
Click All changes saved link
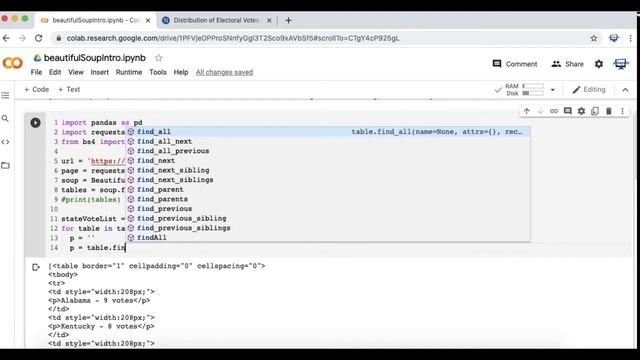[224, 72]
